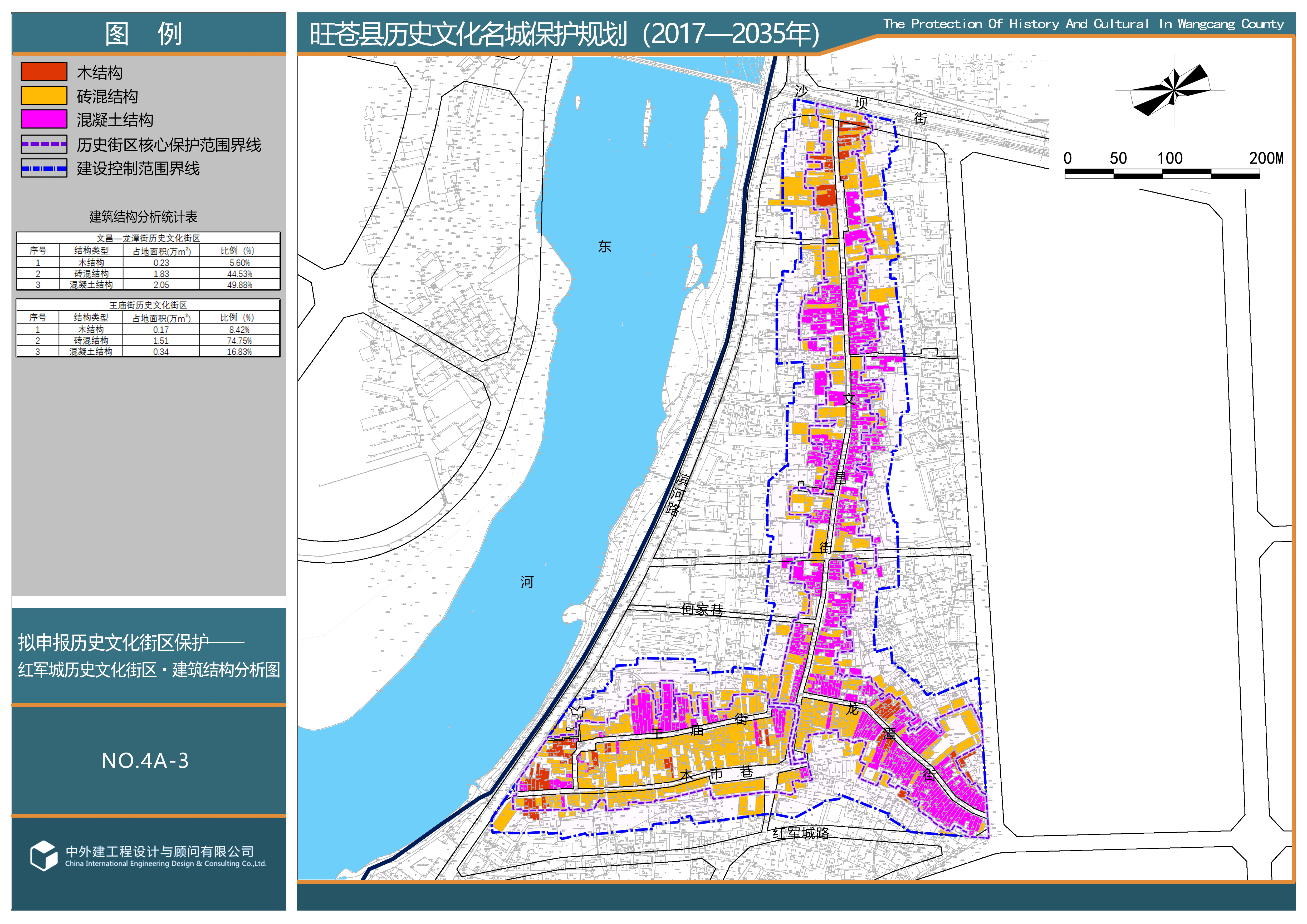Click the 王庙街历史文化街区 table title

[148, 306]
